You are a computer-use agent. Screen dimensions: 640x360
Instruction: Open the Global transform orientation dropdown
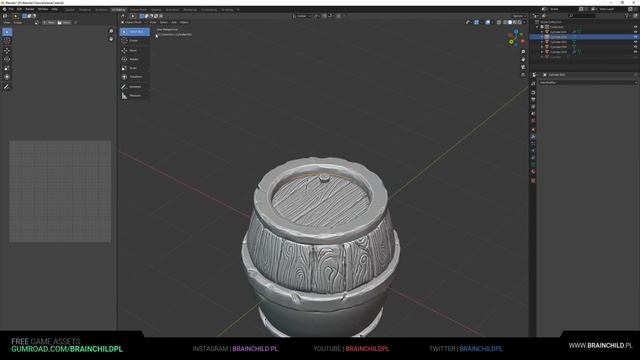pyautogui.click(x=302, y=16)
